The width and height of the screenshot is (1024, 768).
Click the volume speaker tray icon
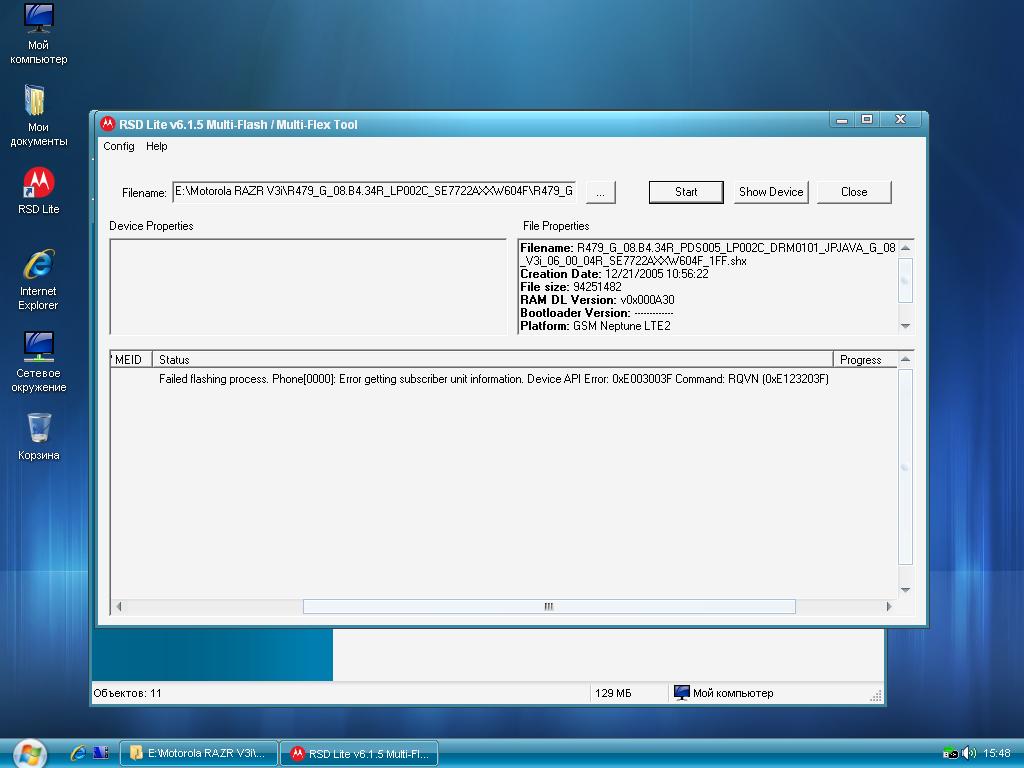969,754
